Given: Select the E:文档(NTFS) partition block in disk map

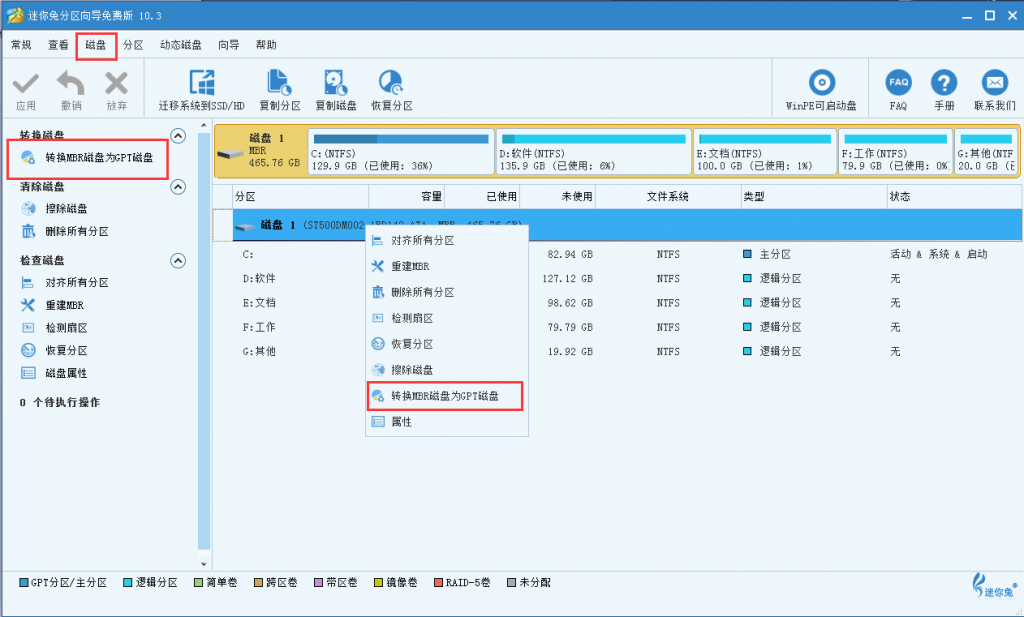Looking at the screenshot, I should coord(765,151).
